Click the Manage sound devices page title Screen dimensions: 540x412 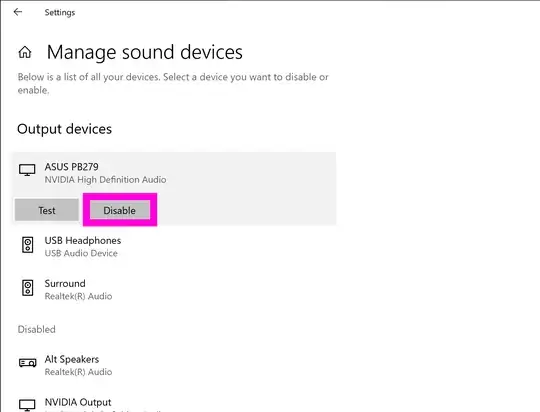click(145, 52)
